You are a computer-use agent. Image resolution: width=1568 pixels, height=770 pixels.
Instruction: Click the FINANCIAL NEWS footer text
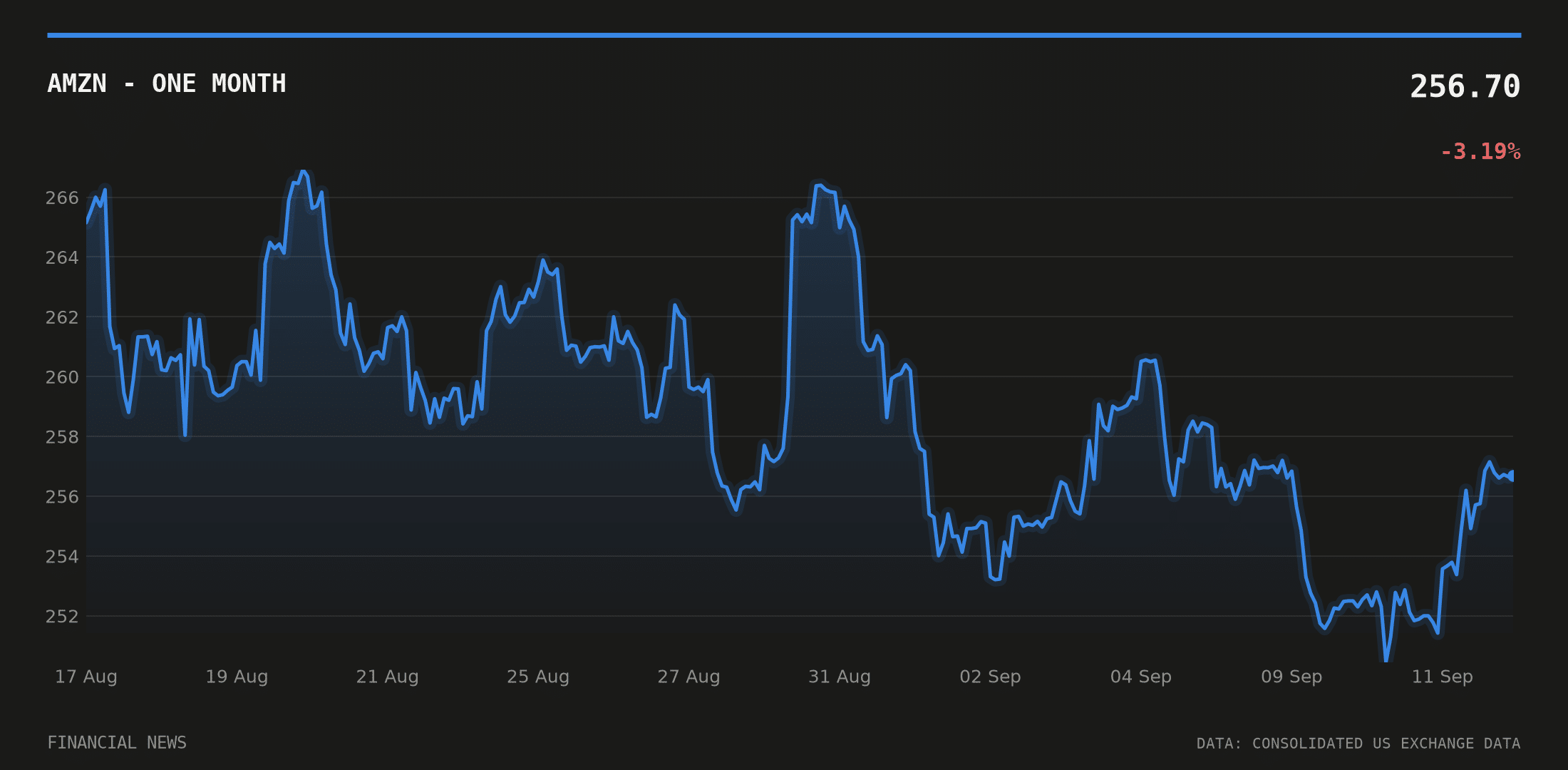[x=117, y=743]
